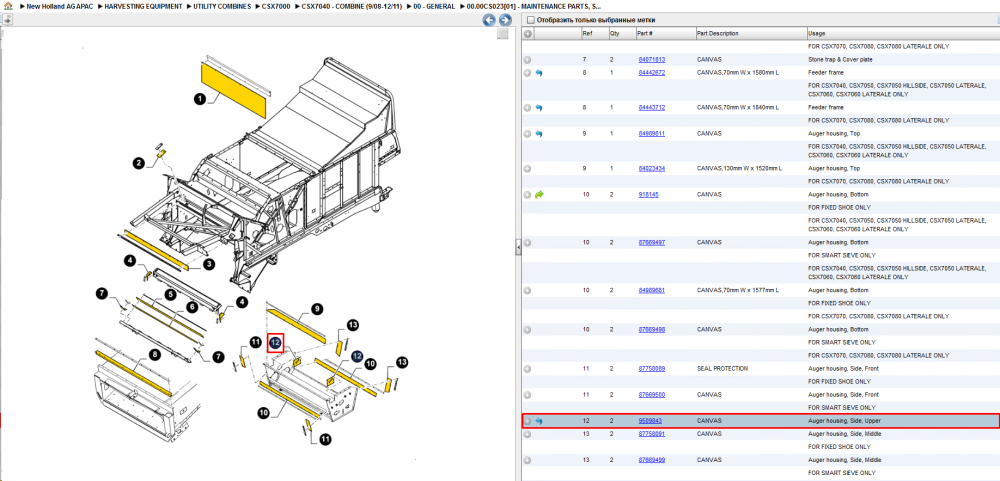The height and width of the screenshot is (481, 1000).
Task: Open part number link 84442672
Action: [652, 73]
